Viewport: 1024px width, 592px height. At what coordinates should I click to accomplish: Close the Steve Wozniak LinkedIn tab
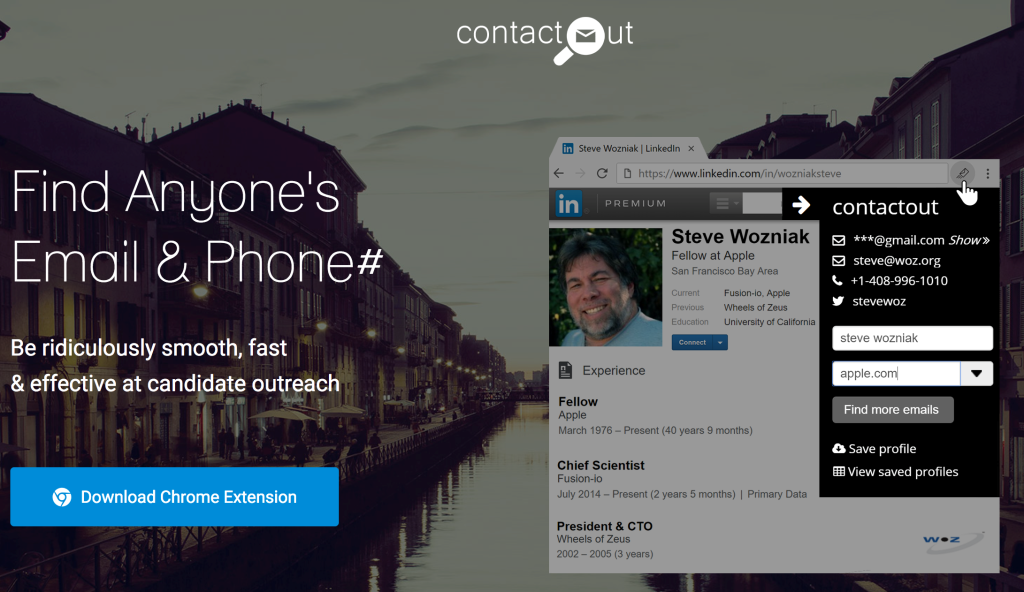click(x=691, y=148)
